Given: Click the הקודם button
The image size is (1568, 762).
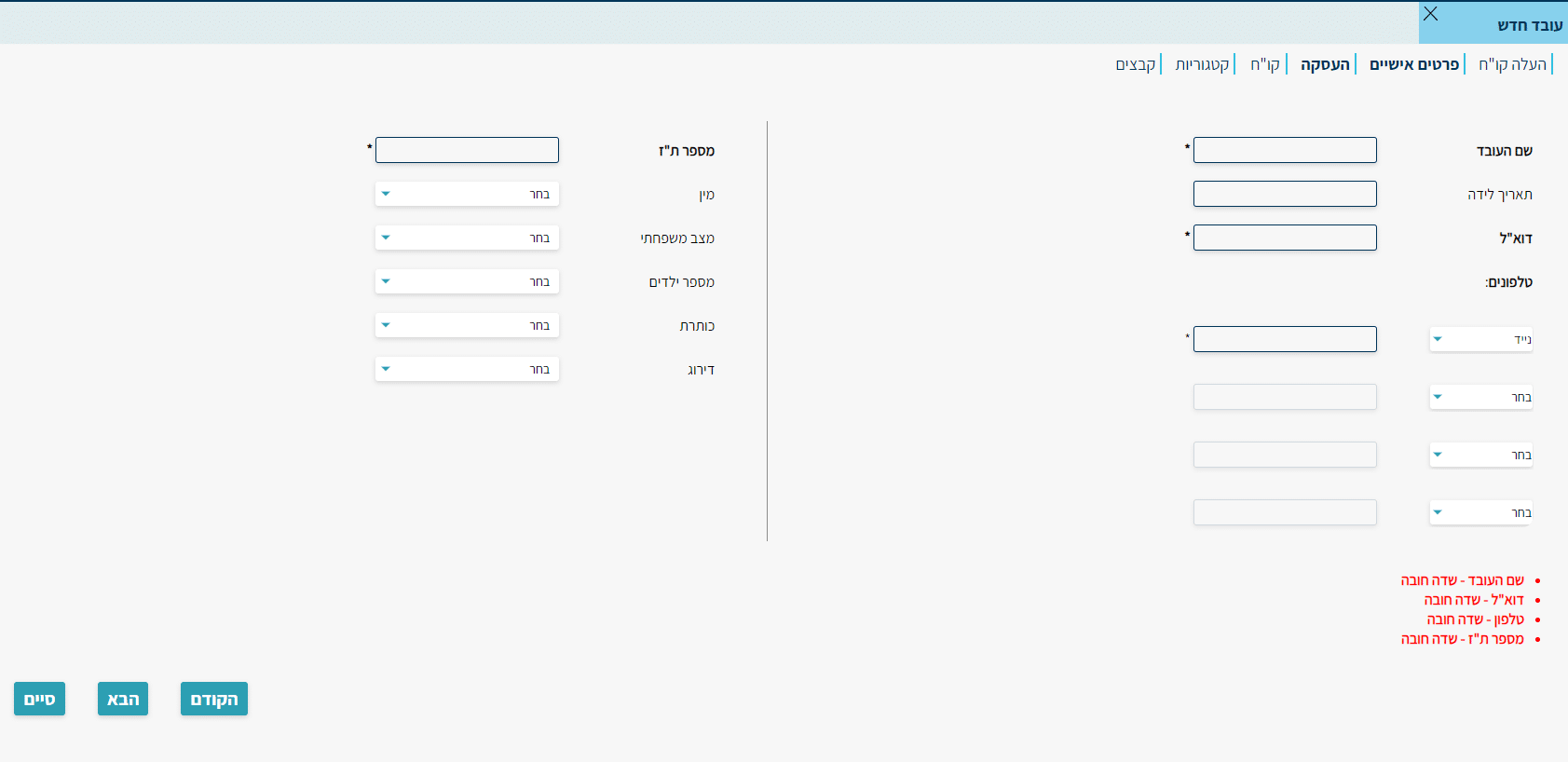Looking at the screenshot, I should point(214,699).
